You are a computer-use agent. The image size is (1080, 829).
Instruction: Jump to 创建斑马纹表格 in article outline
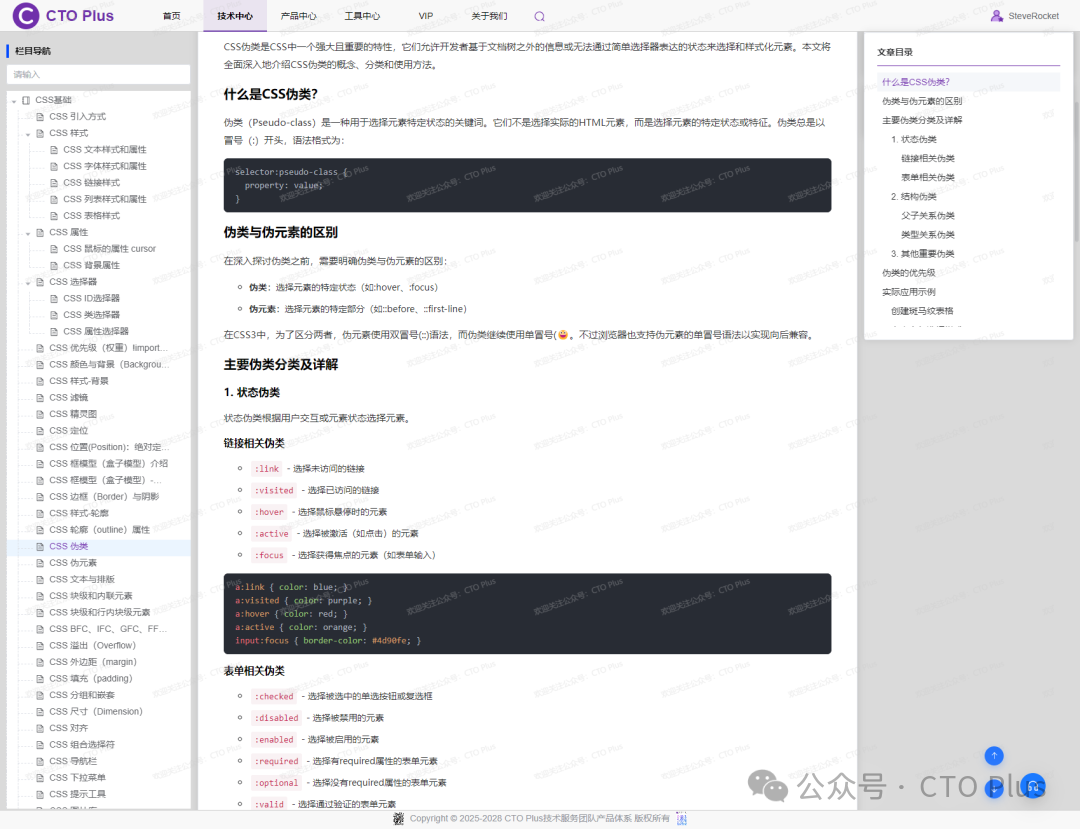point(922,311)
